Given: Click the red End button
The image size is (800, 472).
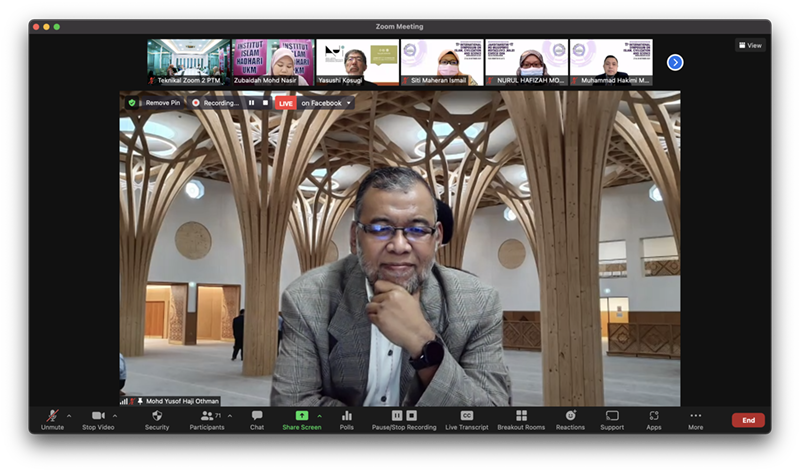Looking at the screenshot, I should 748,420.
